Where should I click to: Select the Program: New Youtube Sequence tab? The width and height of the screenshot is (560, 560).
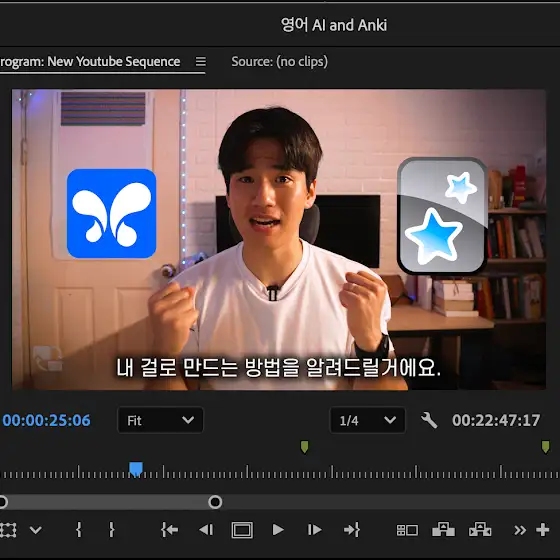[90, 61]
